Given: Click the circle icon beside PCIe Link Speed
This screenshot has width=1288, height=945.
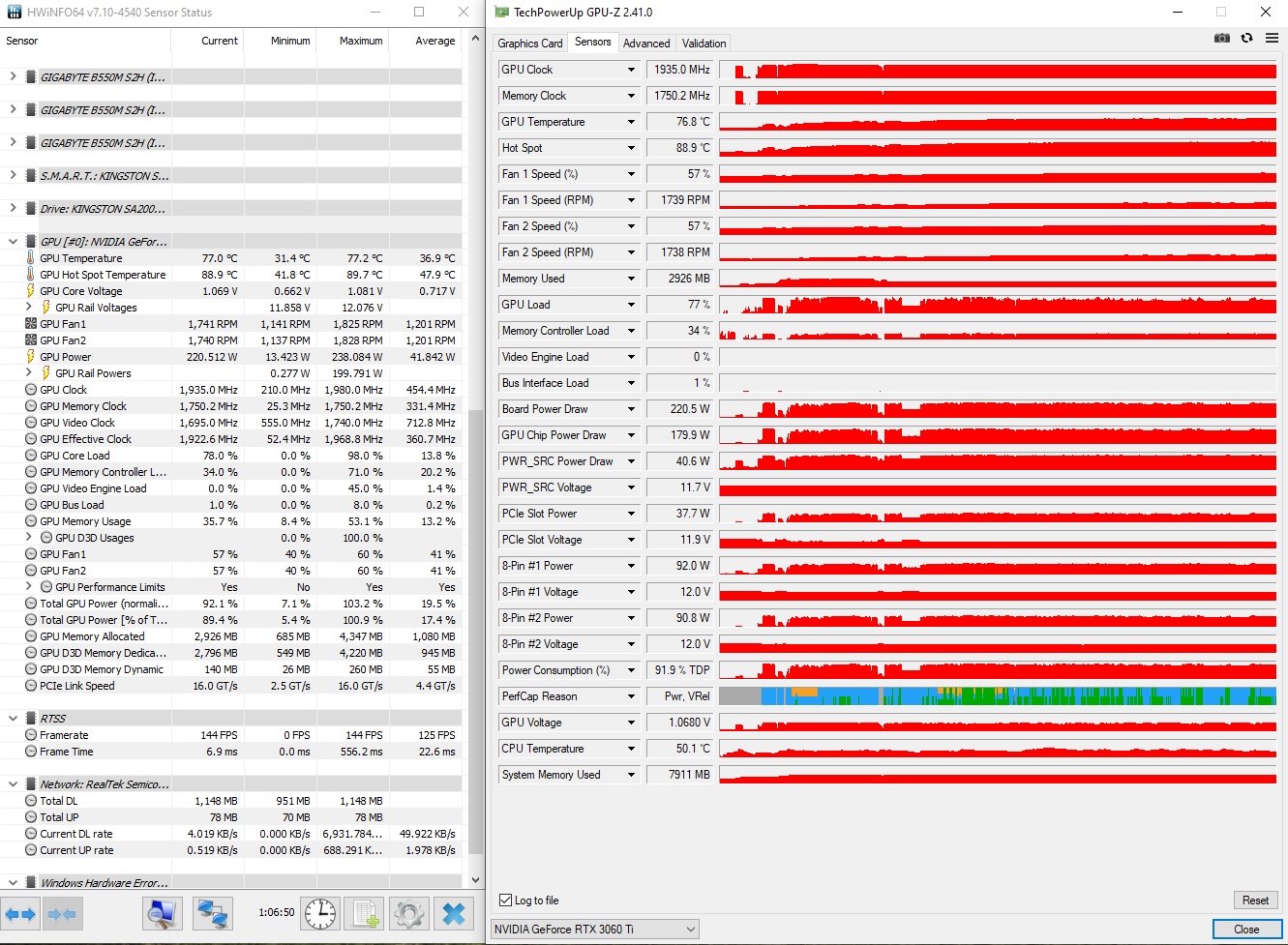Looking at the screenshot, I should (31, 686).
